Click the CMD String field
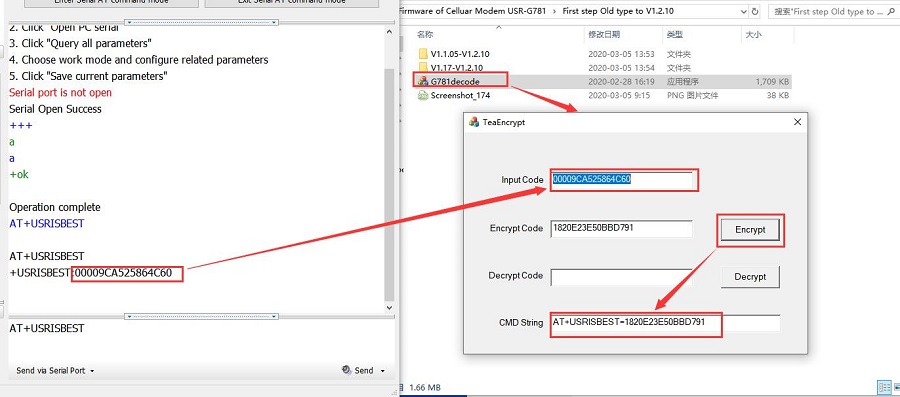900x397 pixels. [665, 323]
